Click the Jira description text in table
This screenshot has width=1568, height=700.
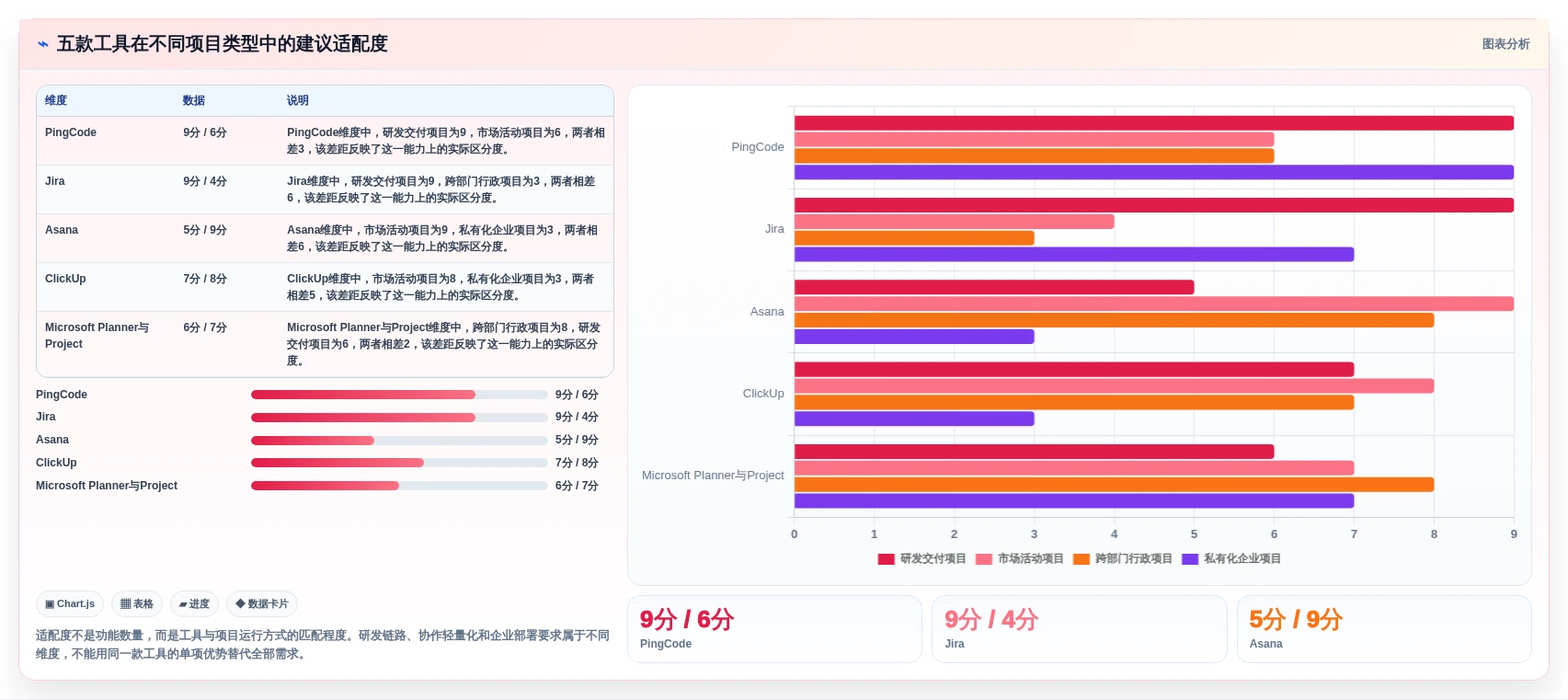pyautogui.click(x=441, y=189)
